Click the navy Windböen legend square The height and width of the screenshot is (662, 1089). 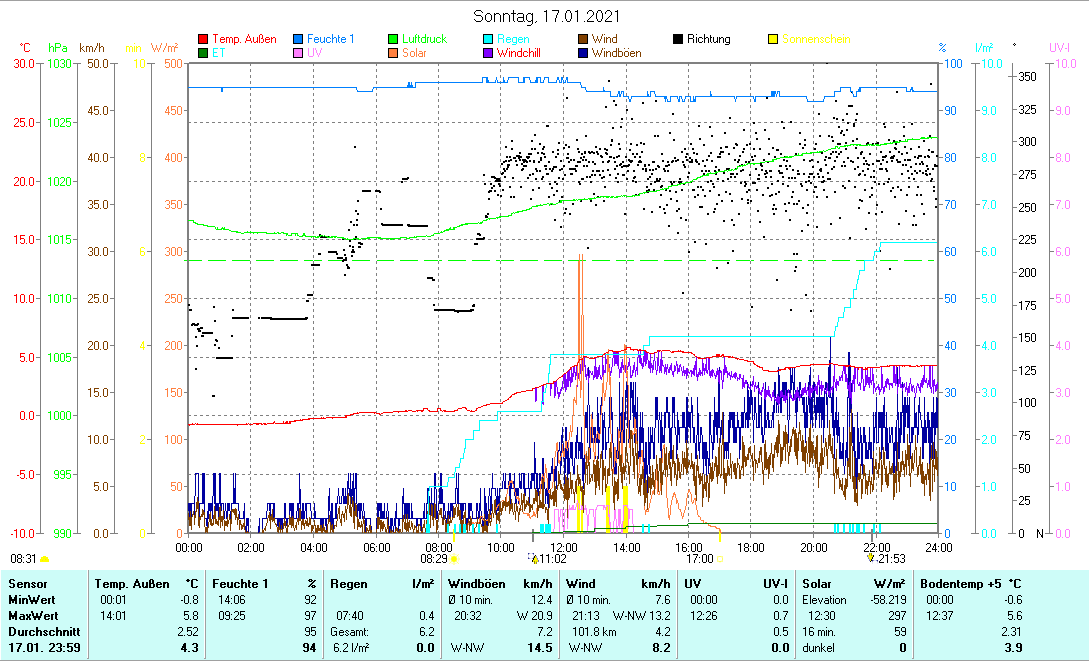tap(582, 53)
